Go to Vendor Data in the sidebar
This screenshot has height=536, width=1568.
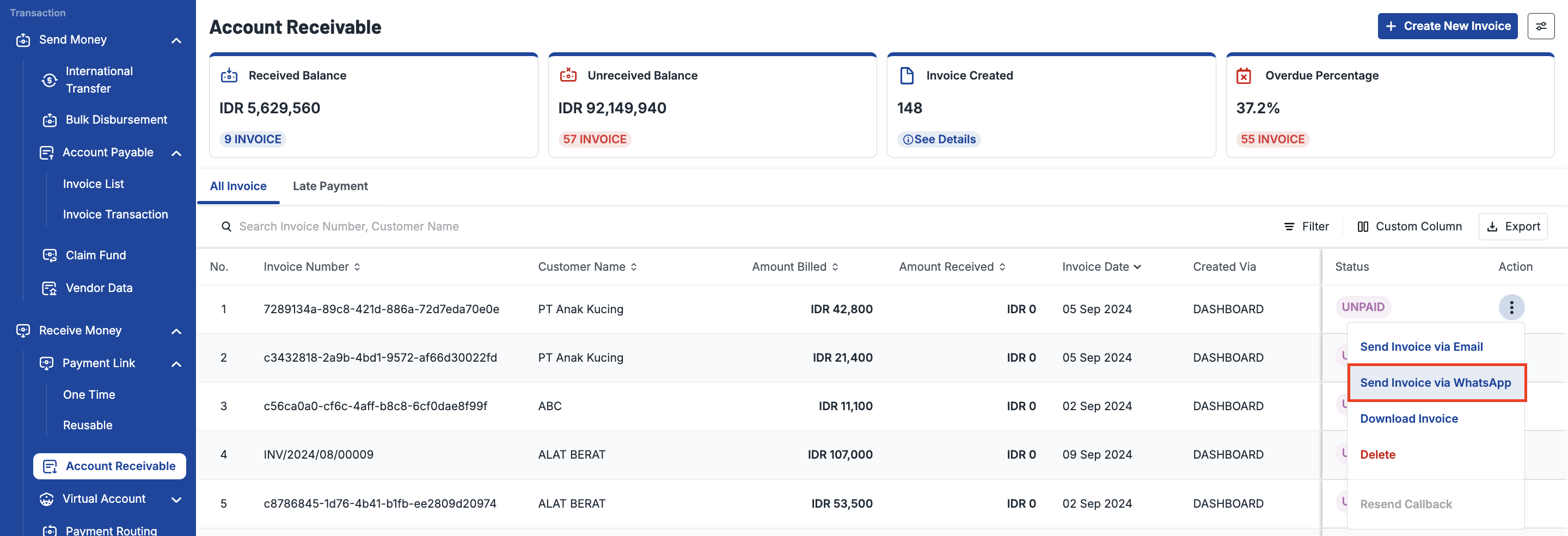pos(99,288)
